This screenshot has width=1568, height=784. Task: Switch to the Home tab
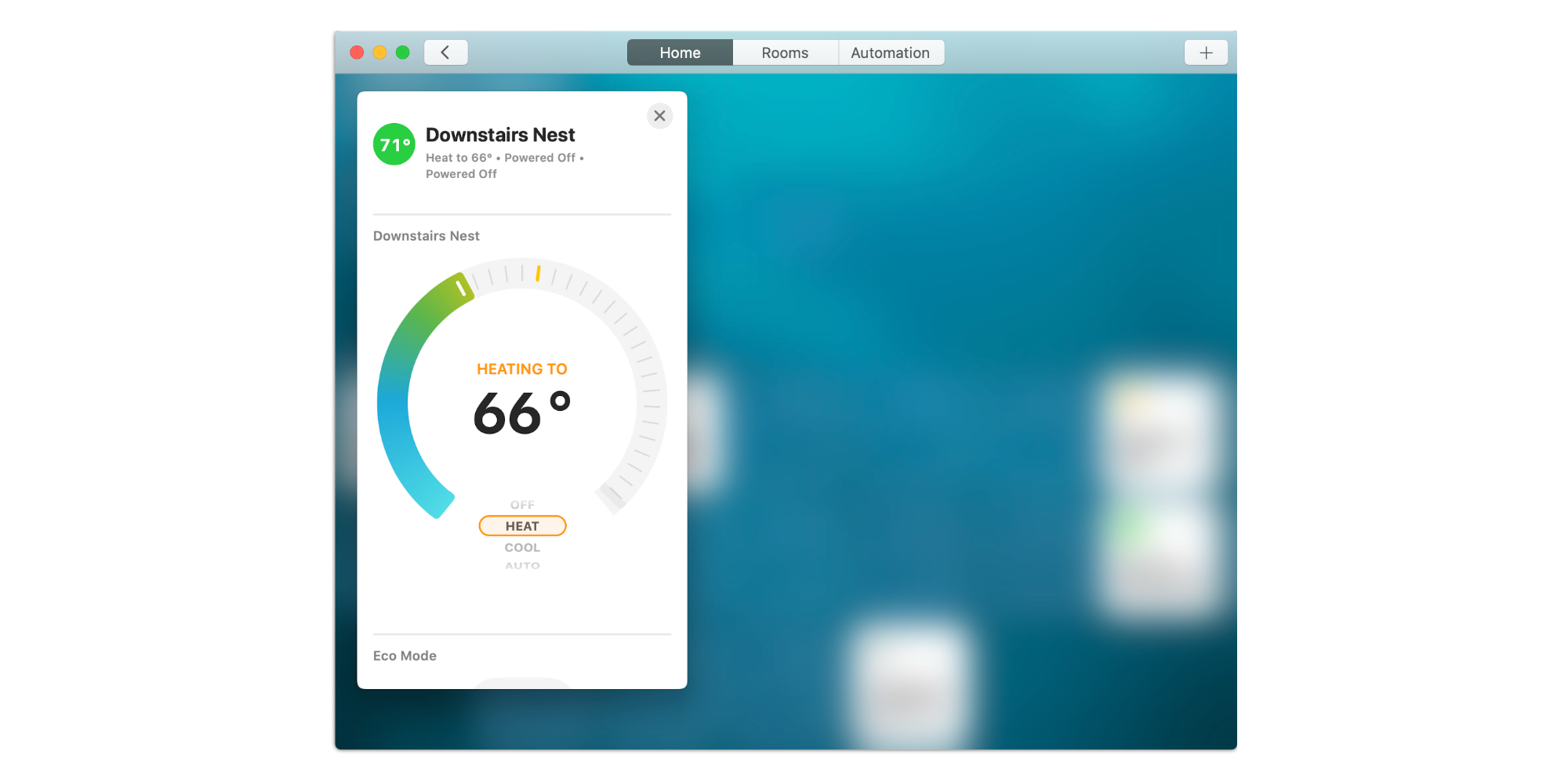(x=680, y=53)
